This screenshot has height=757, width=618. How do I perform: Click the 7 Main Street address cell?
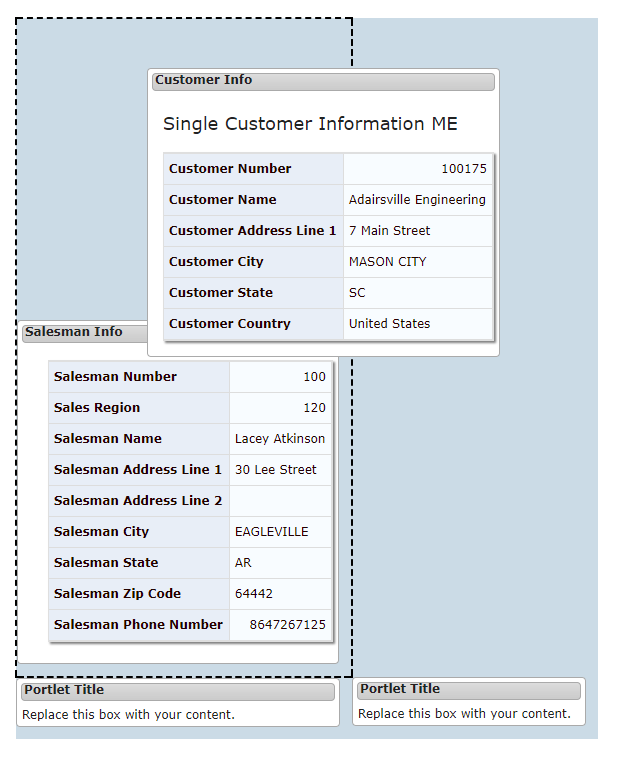pyautogui.click(x=418, y=230)
